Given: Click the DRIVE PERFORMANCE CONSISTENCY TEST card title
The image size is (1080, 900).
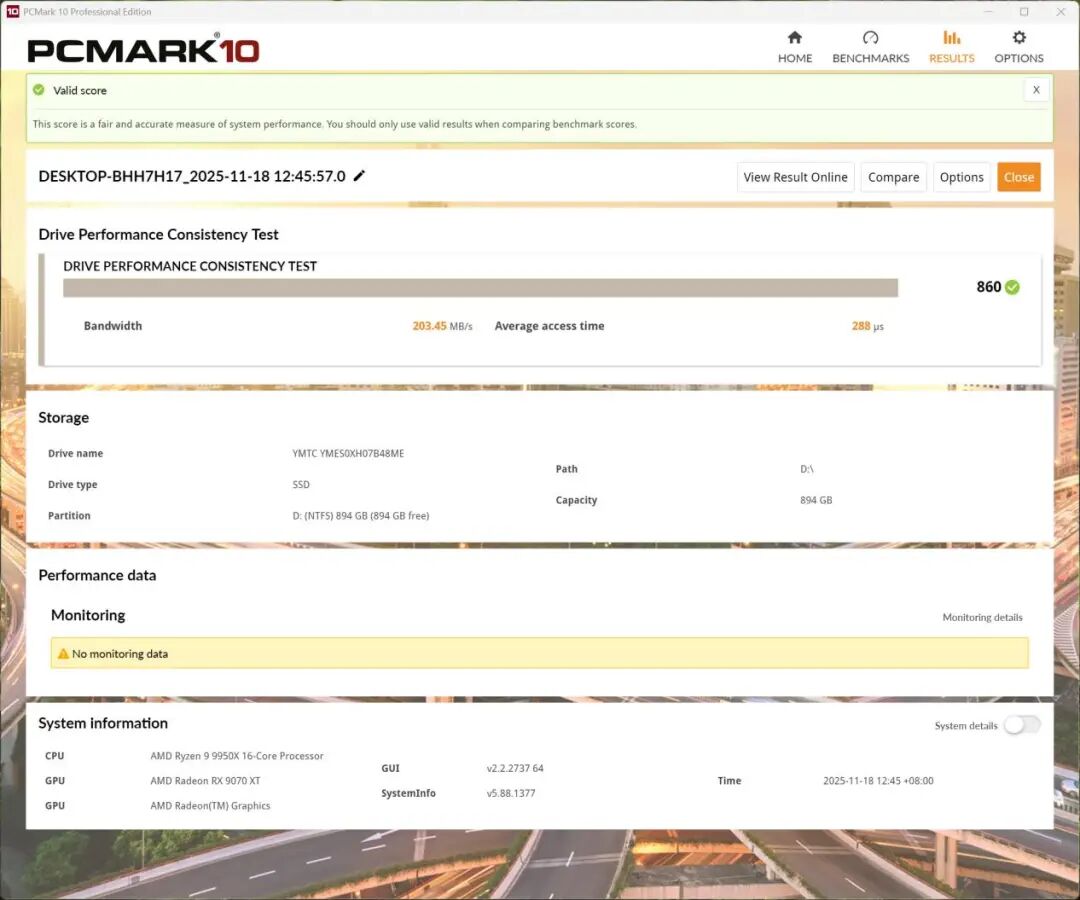Looking at the screenshot, I should tap(190, 266).
